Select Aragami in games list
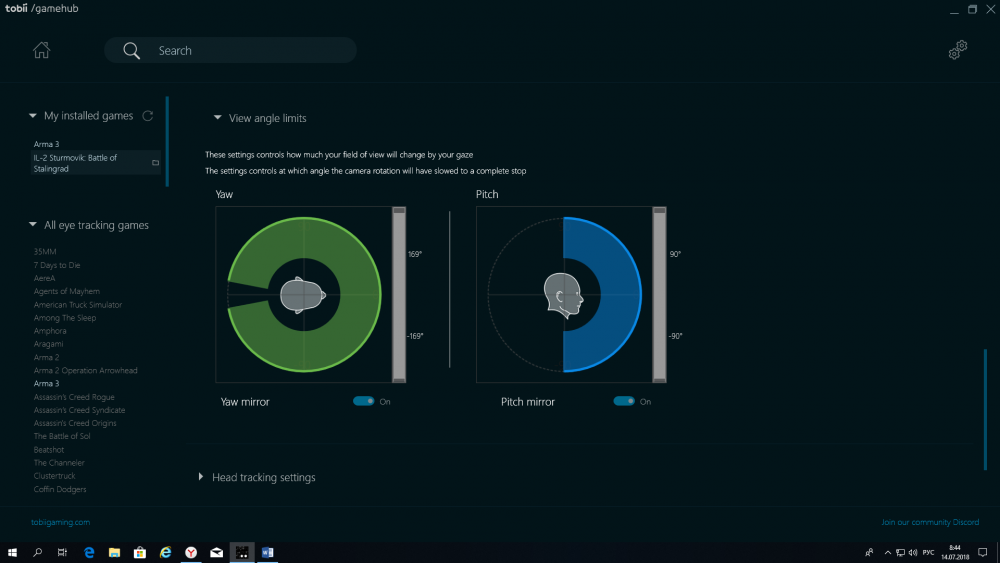The image size is (1000, 563). tap(48, 344)
